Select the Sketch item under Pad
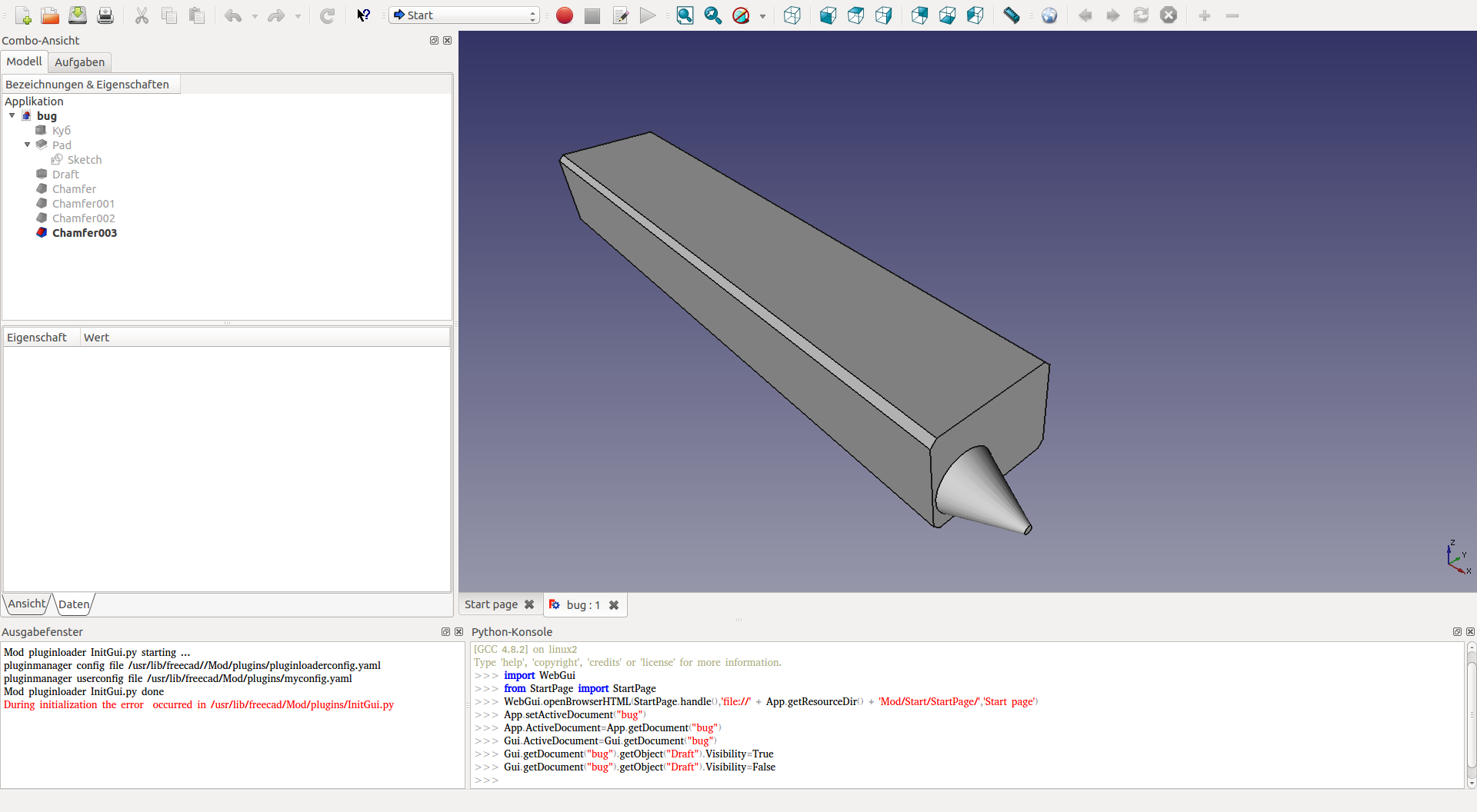Screen dimensions: 1477x812 coord(85,160)
